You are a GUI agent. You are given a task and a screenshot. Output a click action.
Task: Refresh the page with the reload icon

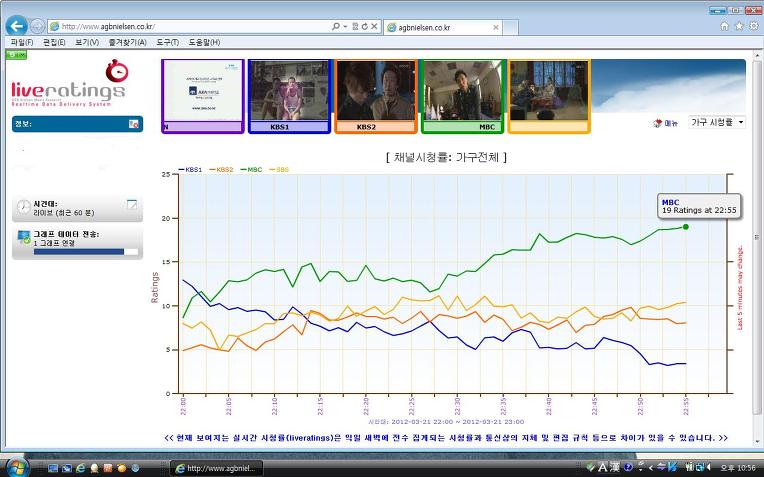[364, 26]
